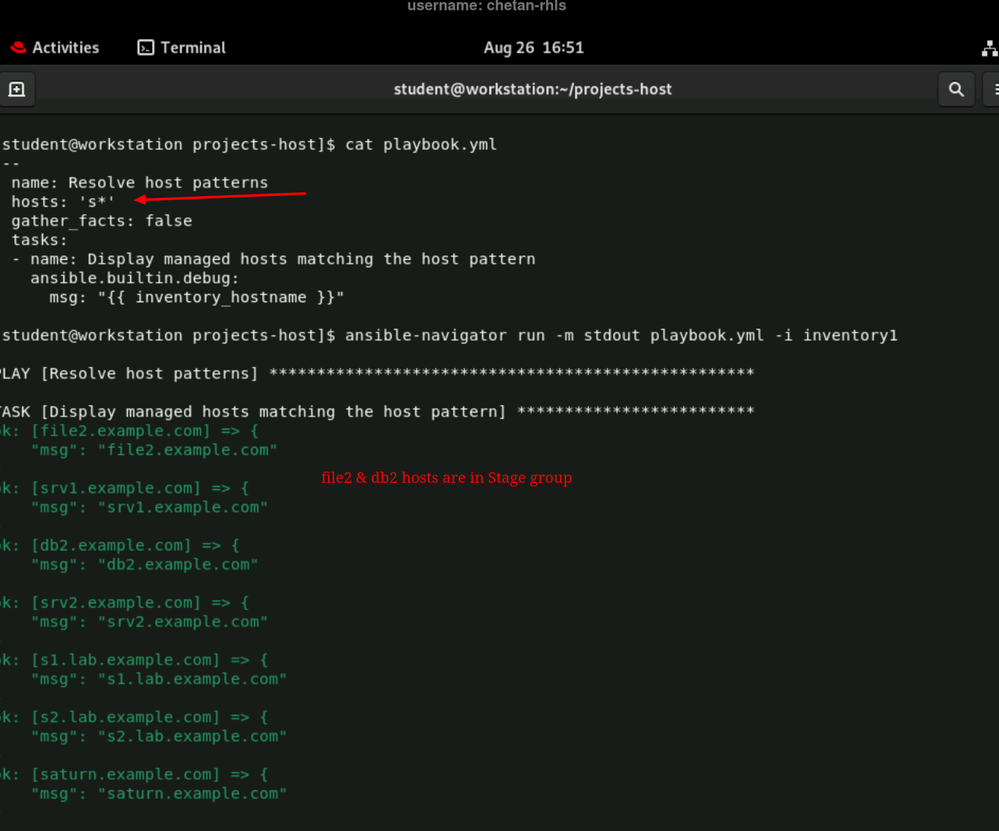
Task: Open the clock showing Aug 26 16:51
Action: tap(533, 48)
